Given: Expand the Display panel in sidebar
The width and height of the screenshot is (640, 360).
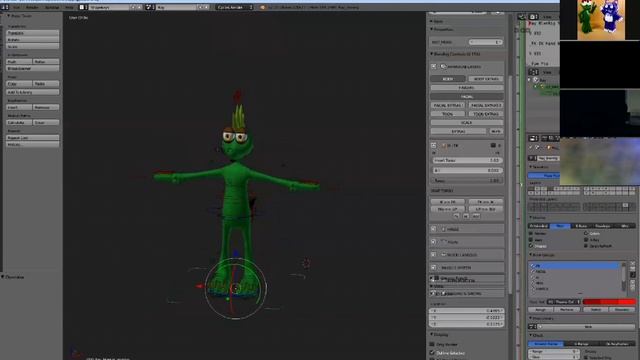Looking at the screenshot, I should [440, 335].
